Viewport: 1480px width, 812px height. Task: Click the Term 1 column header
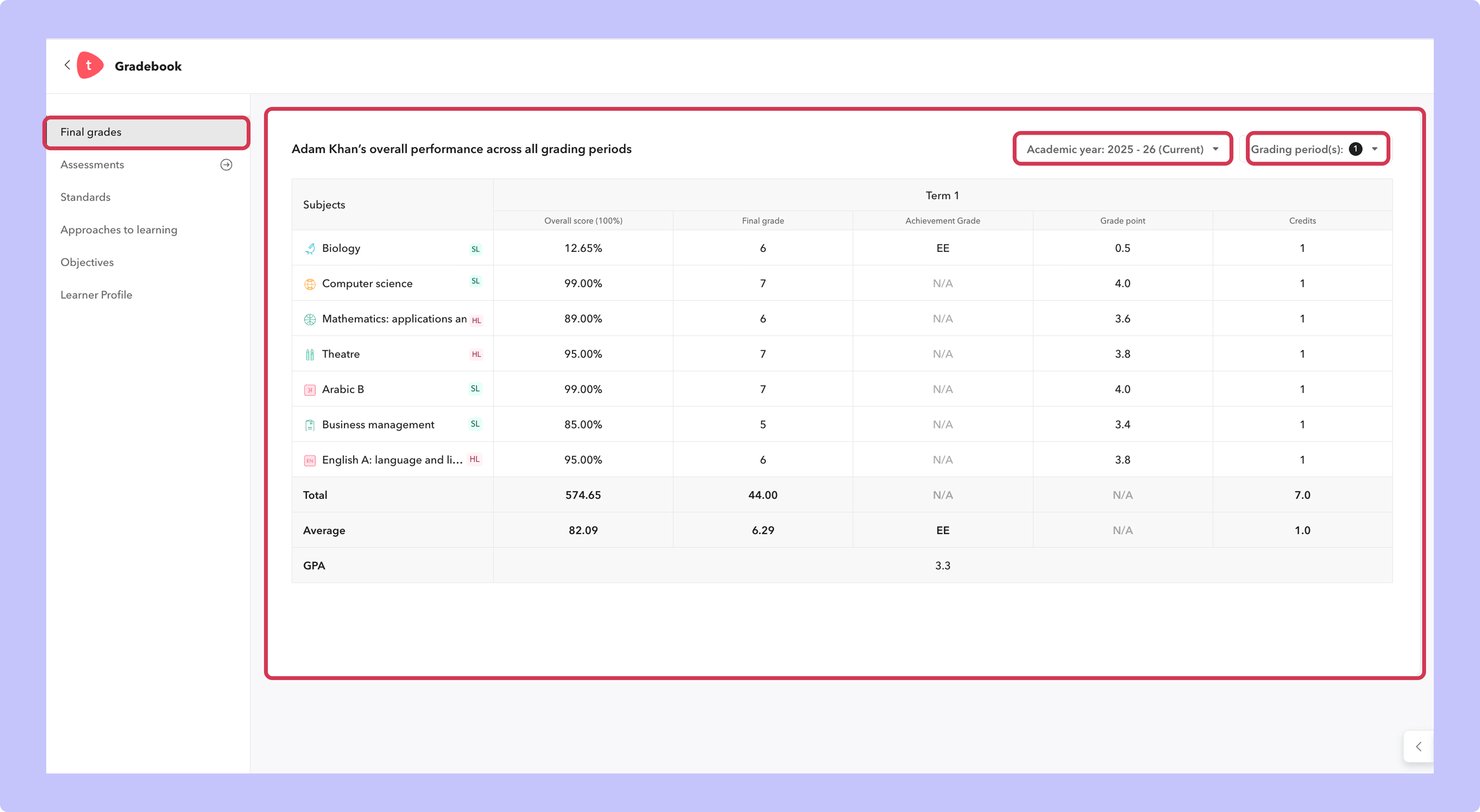942,195
